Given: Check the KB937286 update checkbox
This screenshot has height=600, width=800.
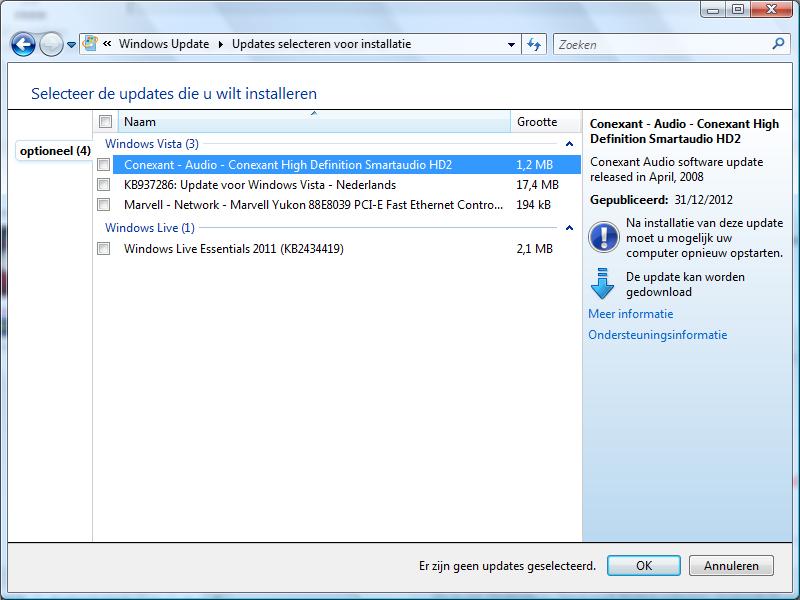Looking at the screenshot, I should pos(104,184).
